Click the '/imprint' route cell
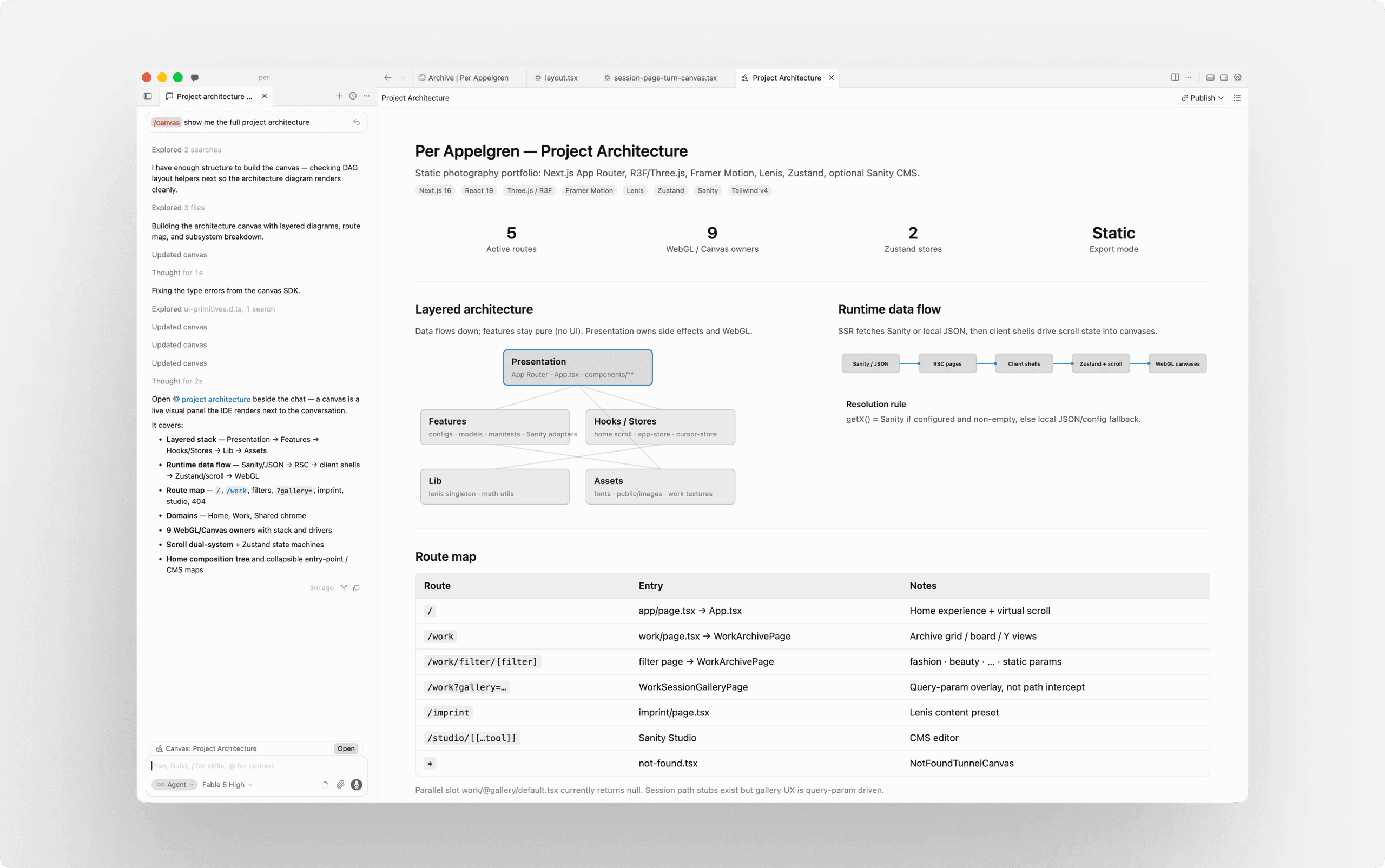This screenshot has width=1385, height=868. 449,712
